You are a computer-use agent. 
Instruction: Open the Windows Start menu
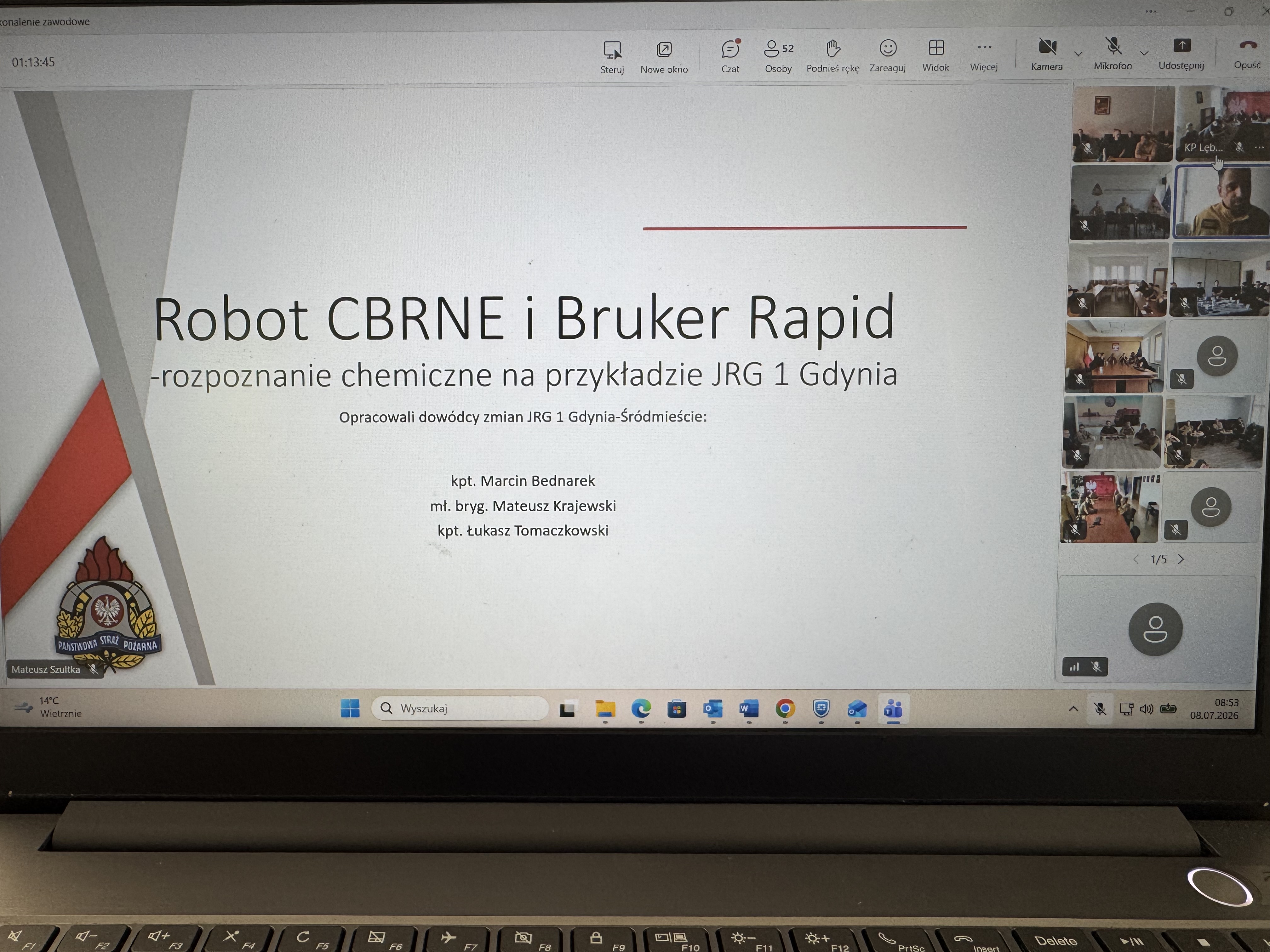350,708
